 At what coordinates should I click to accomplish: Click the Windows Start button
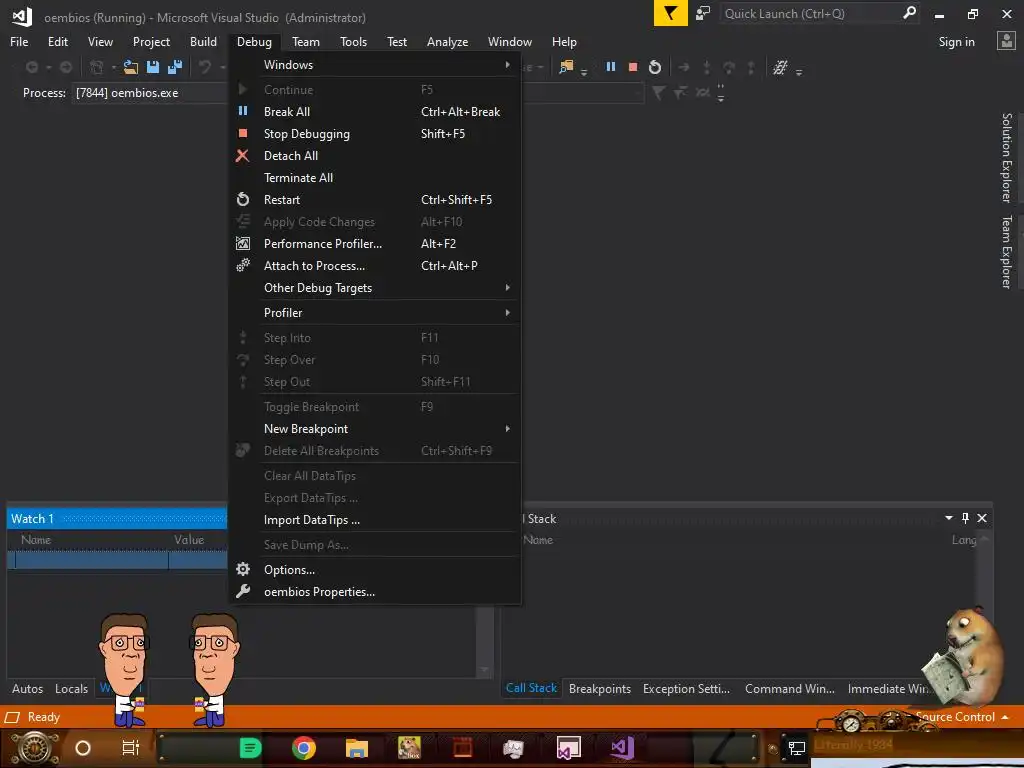tap(34, 748)
